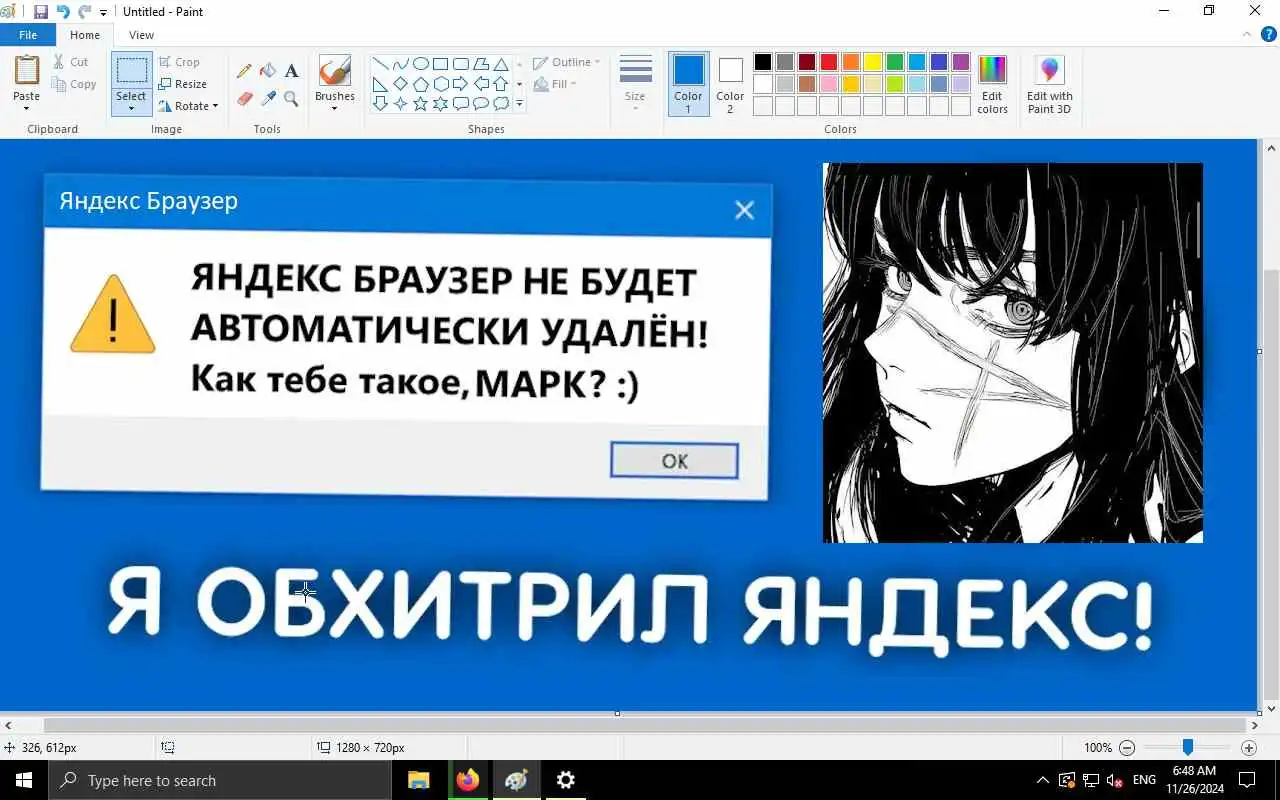The height and width of the screenshot is (800, 1280).
Task: Pick the purple color swatch
Action: click(x=961, y=62)
